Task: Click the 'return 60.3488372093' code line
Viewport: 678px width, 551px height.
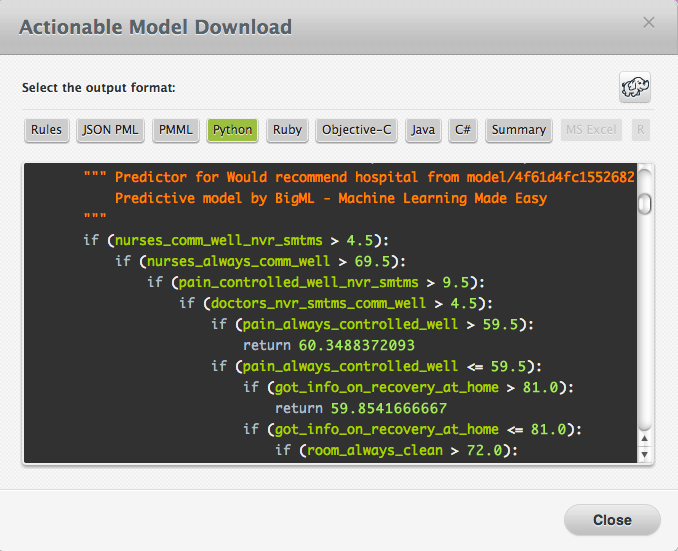Action: [x=314, y=345]
